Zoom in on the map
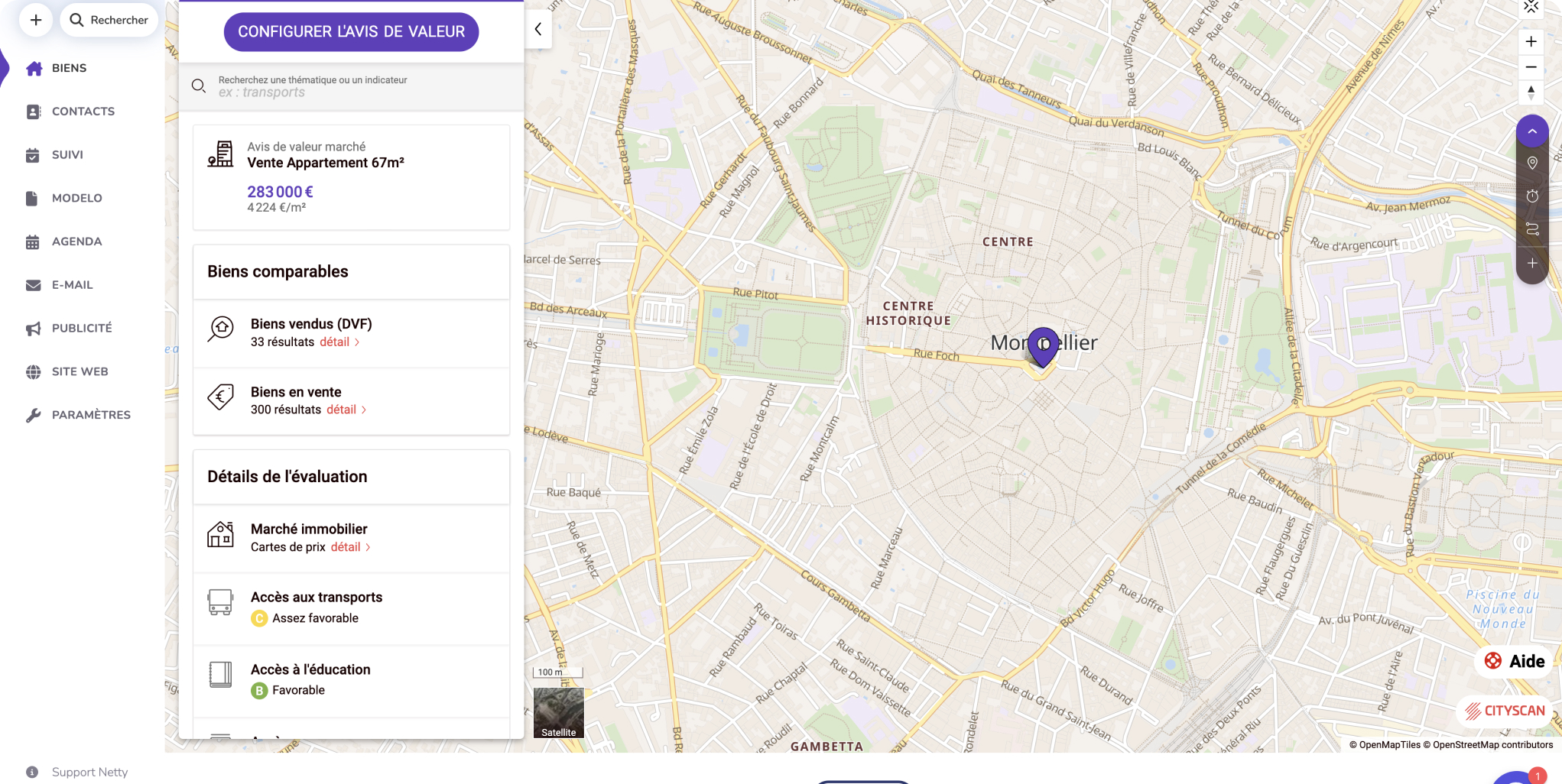Viewport: 1562px width, 784px height. tap(1531, 42)
